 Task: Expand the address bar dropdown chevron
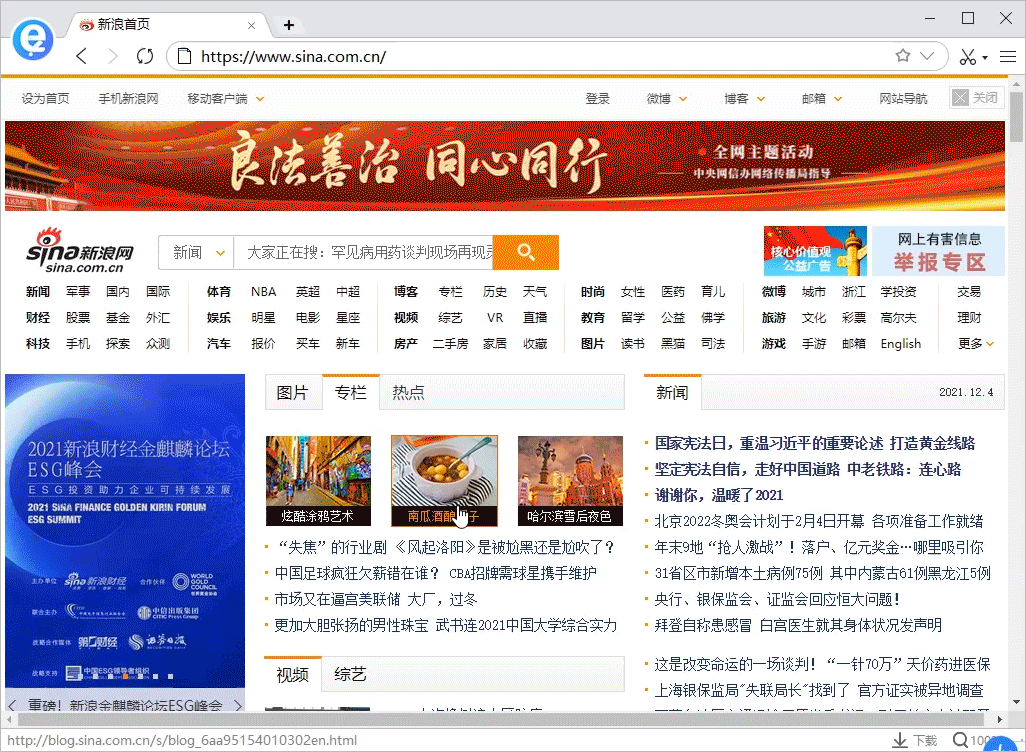click(x=927, y=56)
